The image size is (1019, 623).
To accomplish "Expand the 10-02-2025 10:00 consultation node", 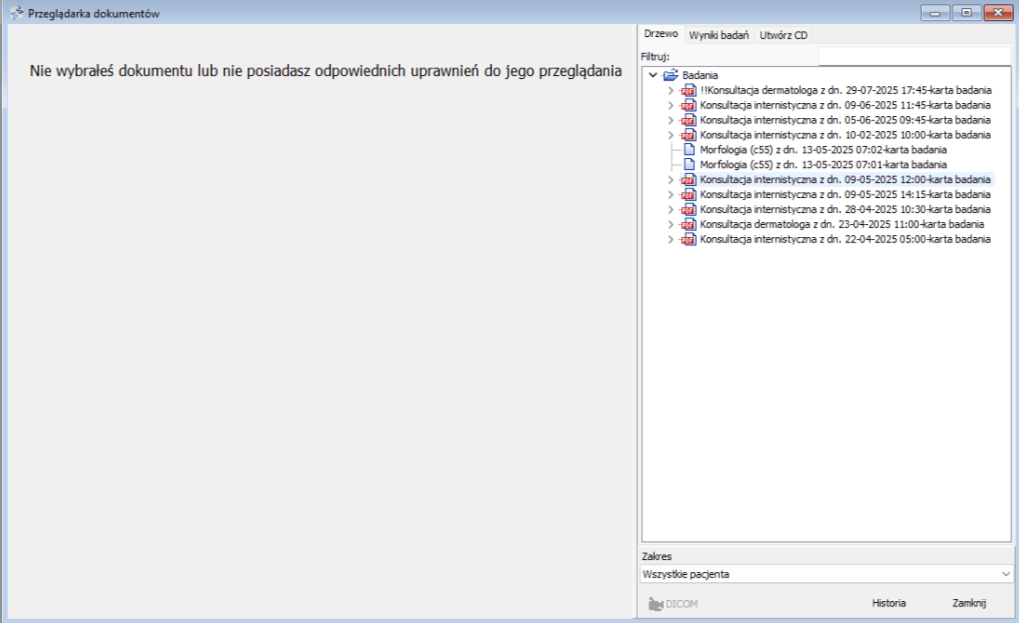I will point(671,135).
